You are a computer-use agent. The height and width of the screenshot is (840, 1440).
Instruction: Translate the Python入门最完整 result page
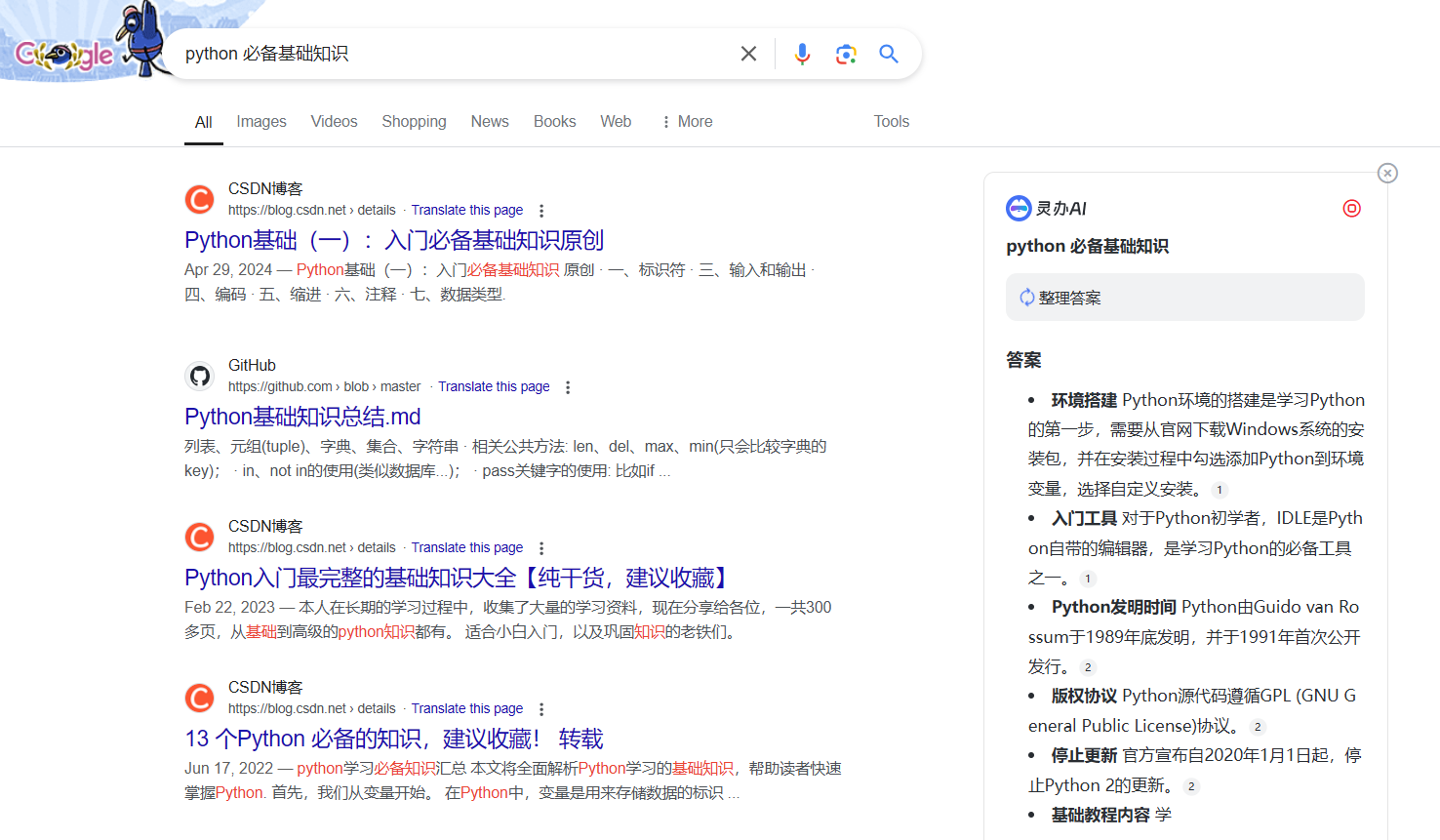click(x=467, y=547)
